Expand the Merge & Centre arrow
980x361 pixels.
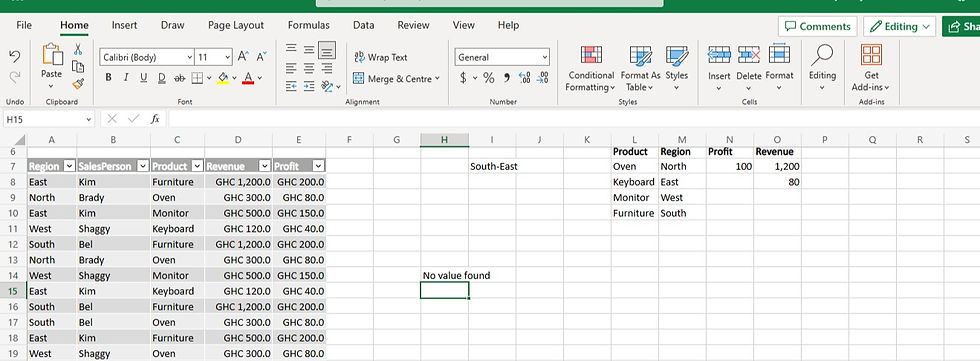click(438, 78)
